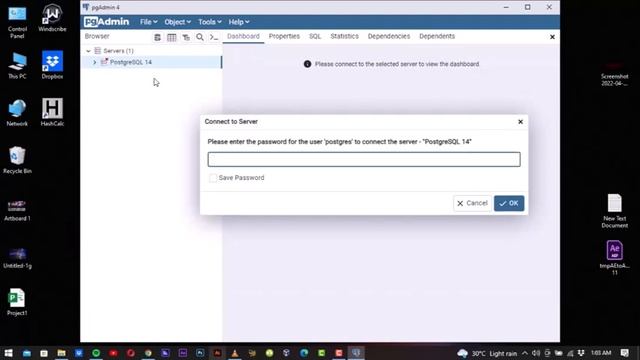
Task: Switch to the Properties tab
Action: pos(284,36)
